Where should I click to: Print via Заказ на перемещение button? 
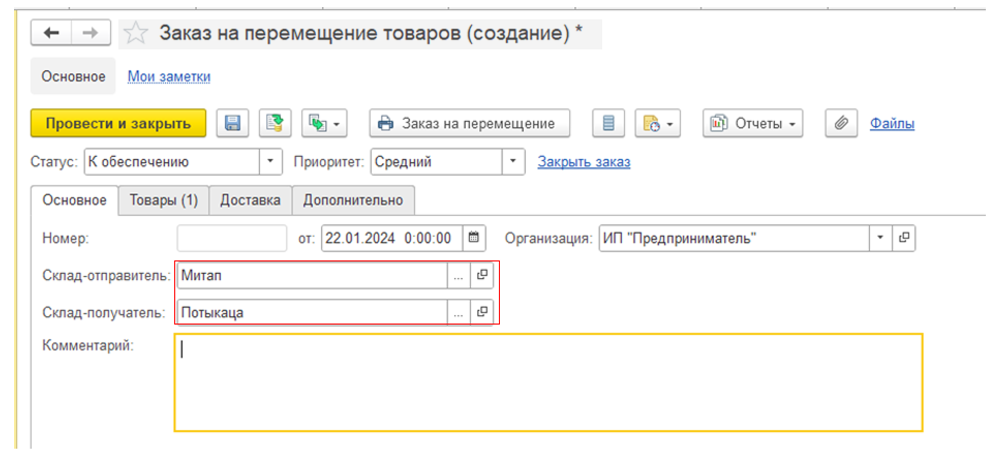[x=470, y=123]
